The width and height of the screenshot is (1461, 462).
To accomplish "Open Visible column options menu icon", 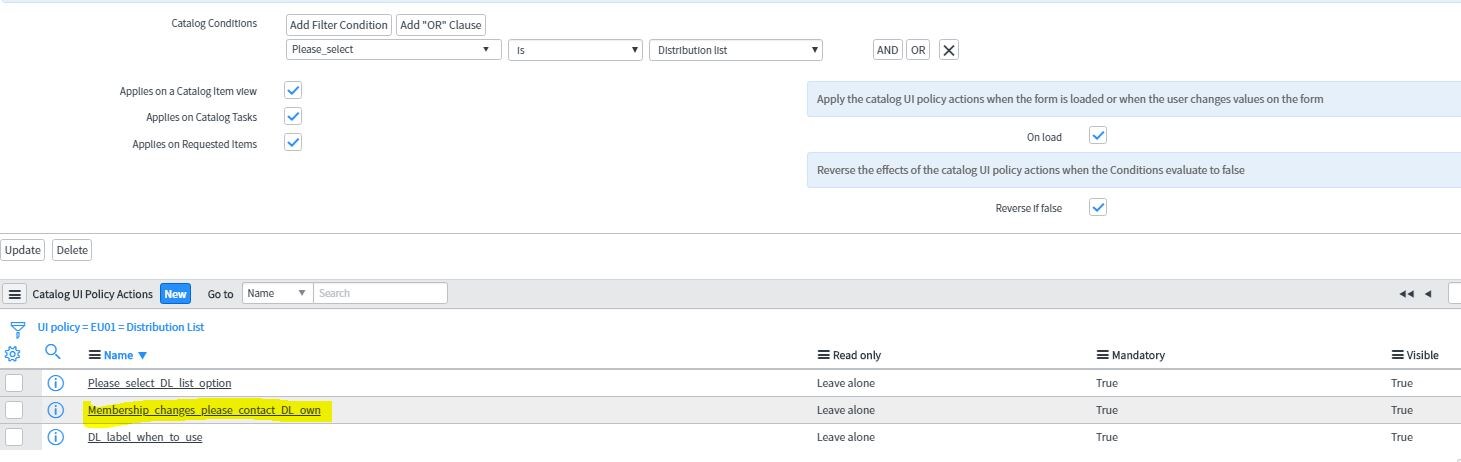I will click(1397, 355).
